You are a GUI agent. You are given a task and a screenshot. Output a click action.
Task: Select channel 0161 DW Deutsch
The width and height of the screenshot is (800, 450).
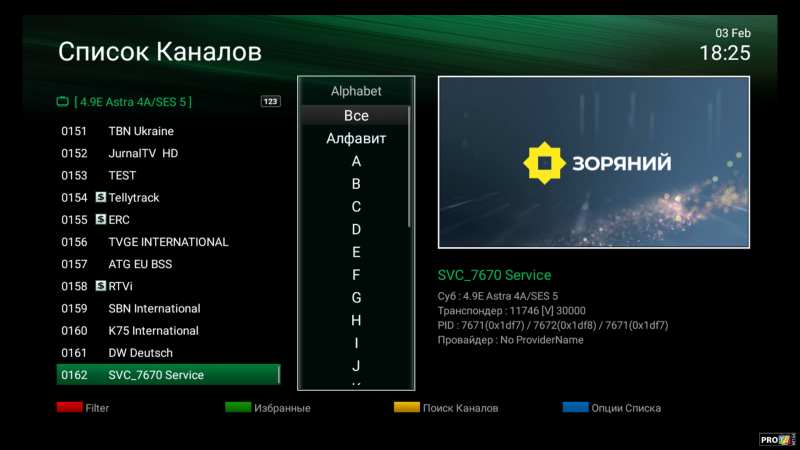[x=140, y=353]
